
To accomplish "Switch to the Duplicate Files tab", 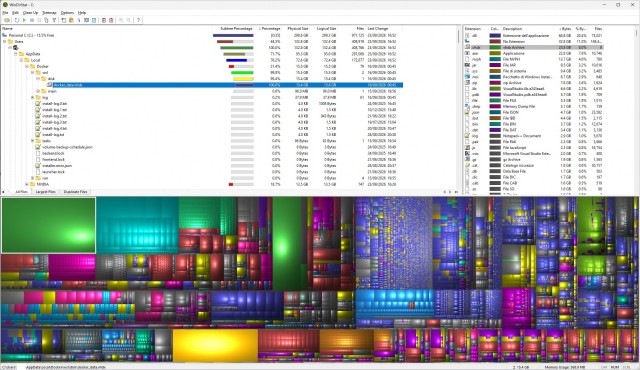I will [76, 192].
